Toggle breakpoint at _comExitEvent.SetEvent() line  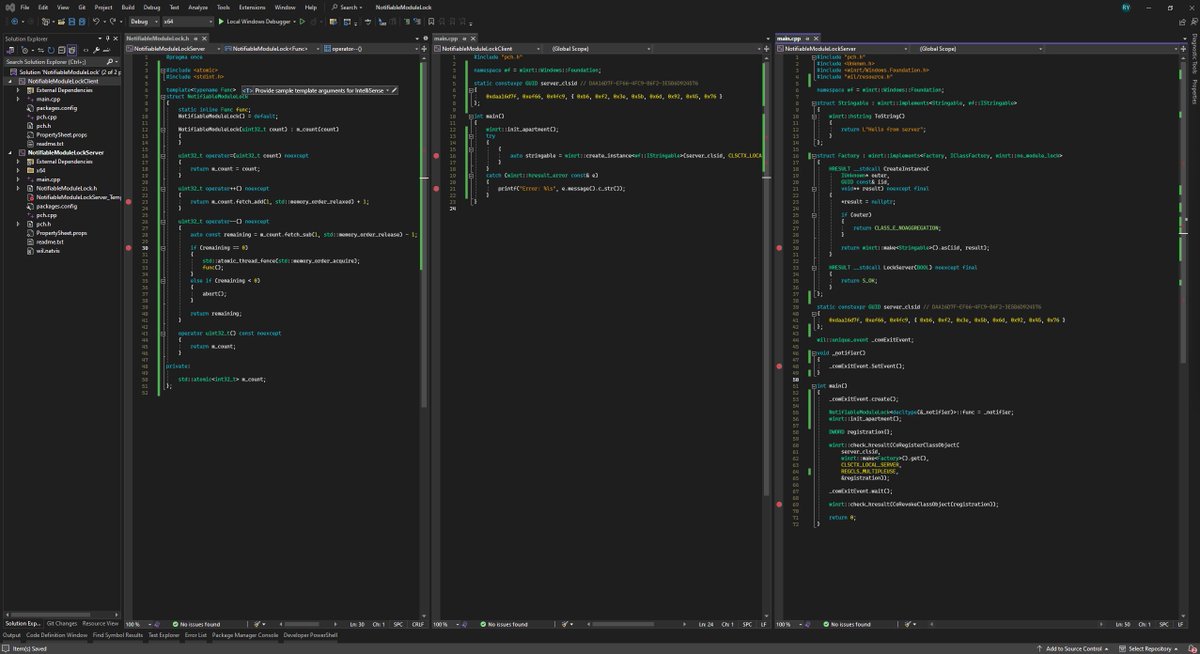coord(779,366)
